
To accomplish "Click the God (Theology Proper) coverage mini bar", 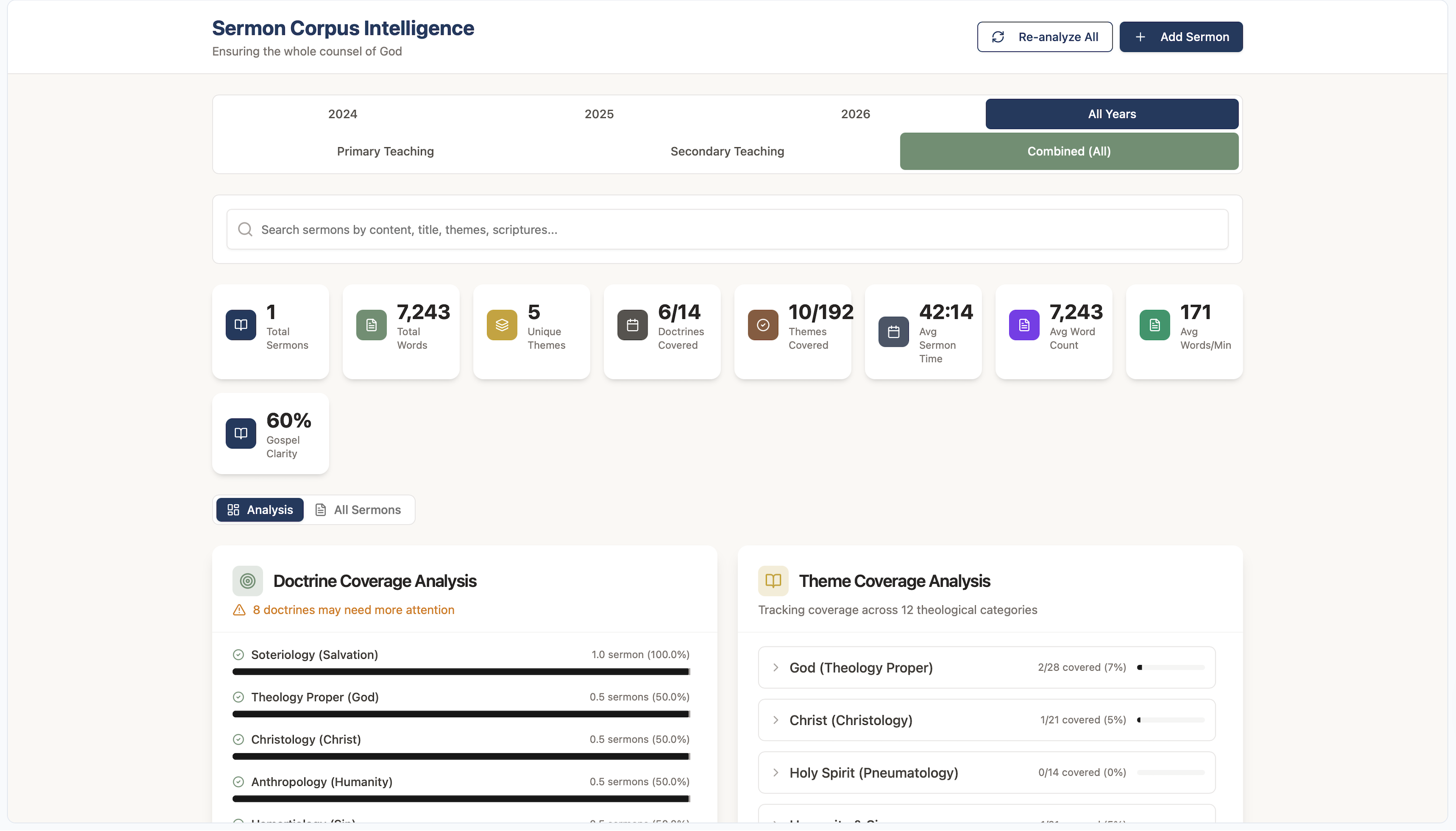I will [1171, 667].
